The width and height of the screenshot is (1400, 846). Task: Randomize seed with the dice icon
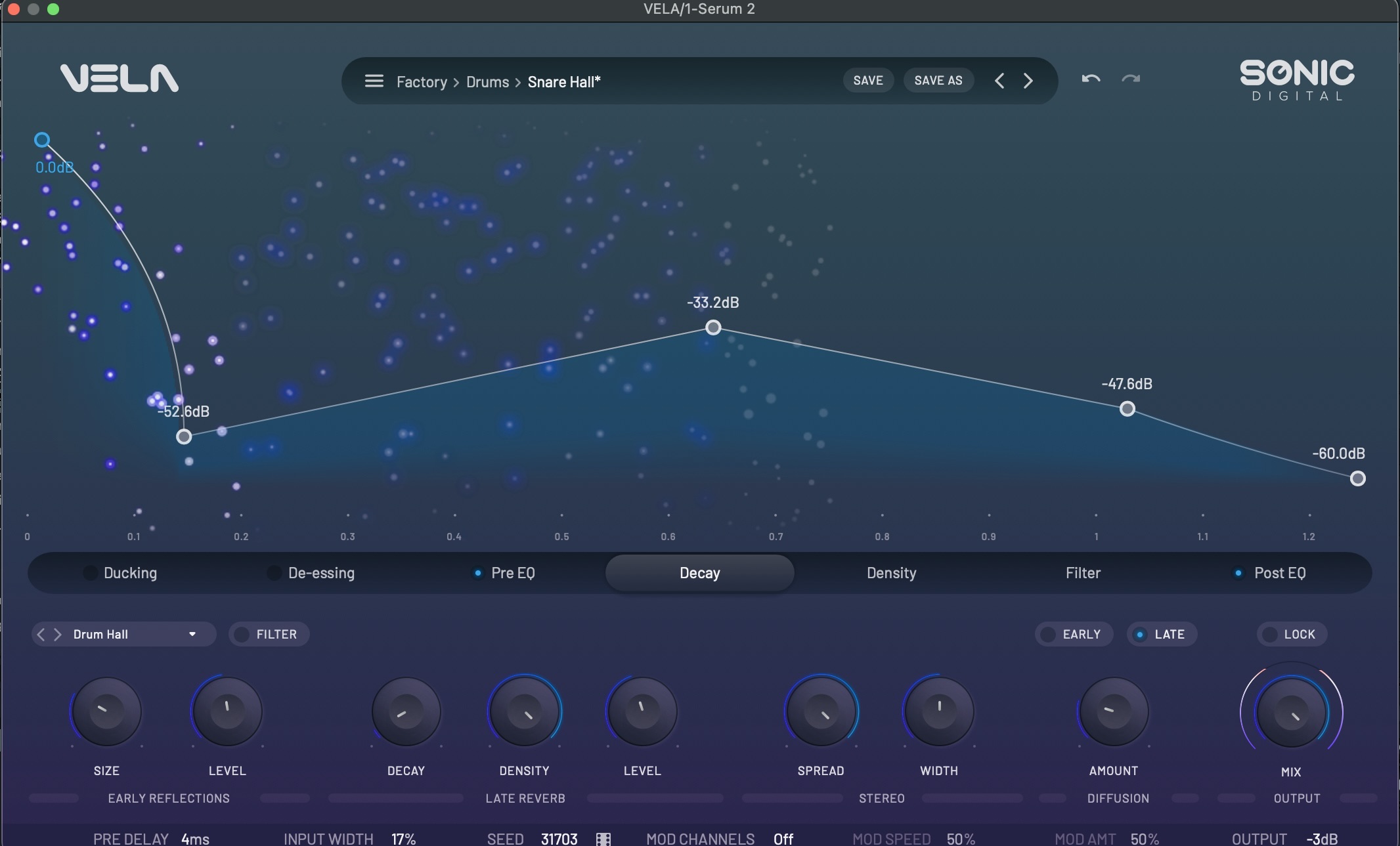tap(603, 839)
